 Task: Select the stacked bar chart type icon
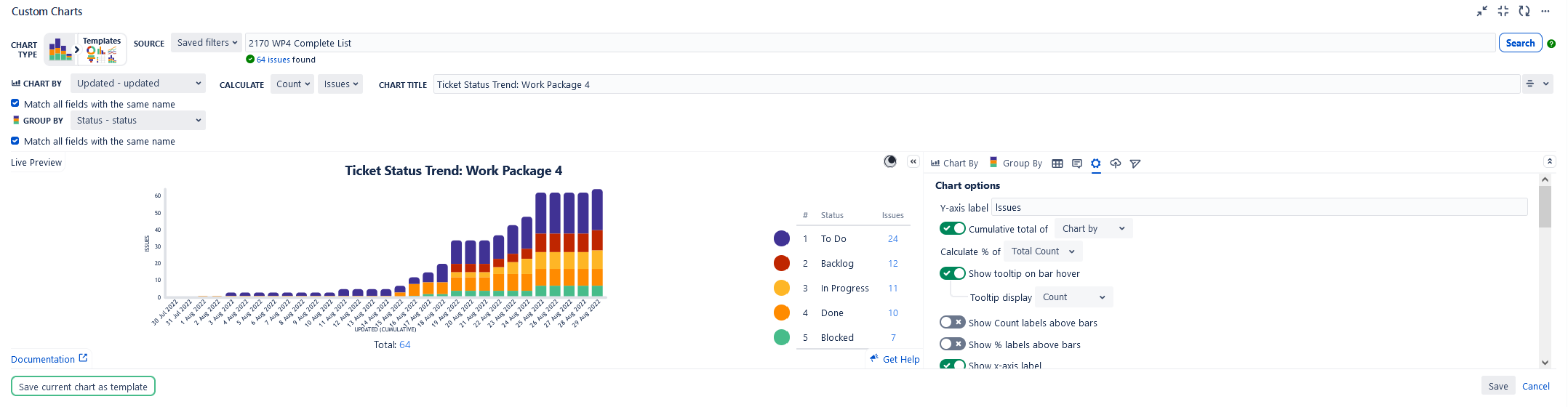[x=60, y=49]
